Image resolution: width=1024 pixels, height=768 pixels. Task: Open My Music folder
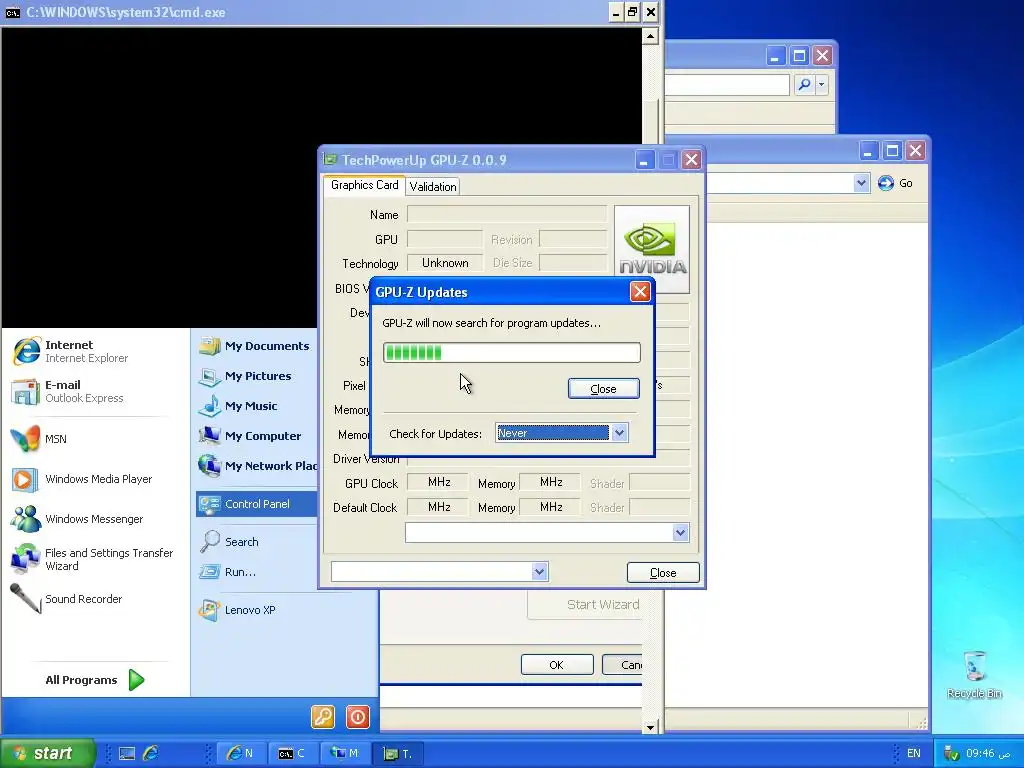[x=238, y=406]
